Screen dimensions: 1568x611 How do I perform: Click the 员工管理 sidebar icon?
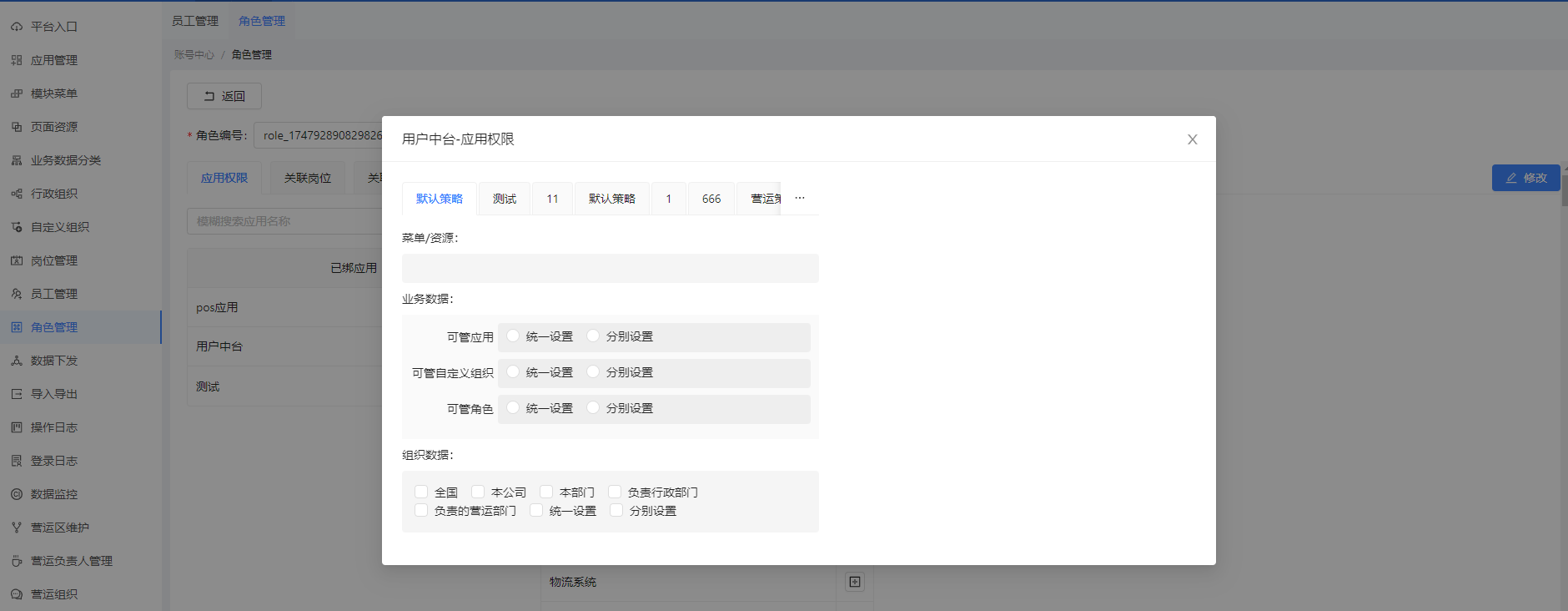pos(17,294)
